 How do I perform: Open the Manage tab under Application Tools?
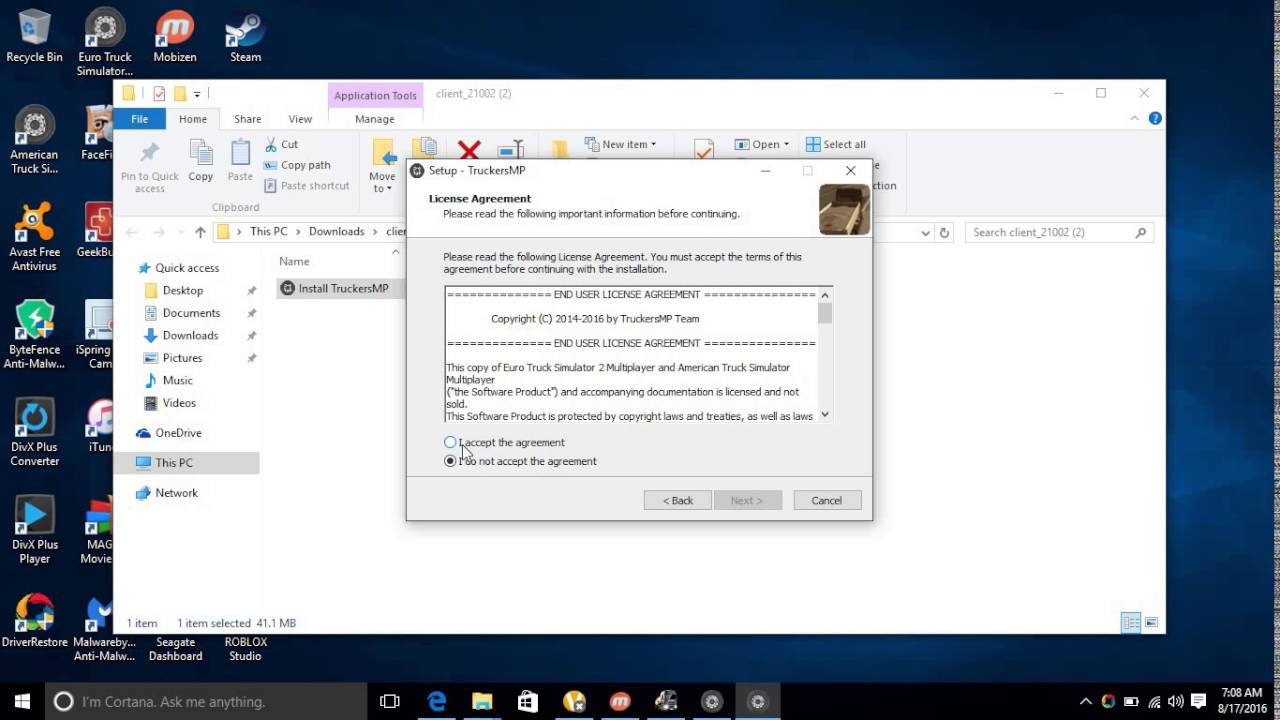(374, 119)
